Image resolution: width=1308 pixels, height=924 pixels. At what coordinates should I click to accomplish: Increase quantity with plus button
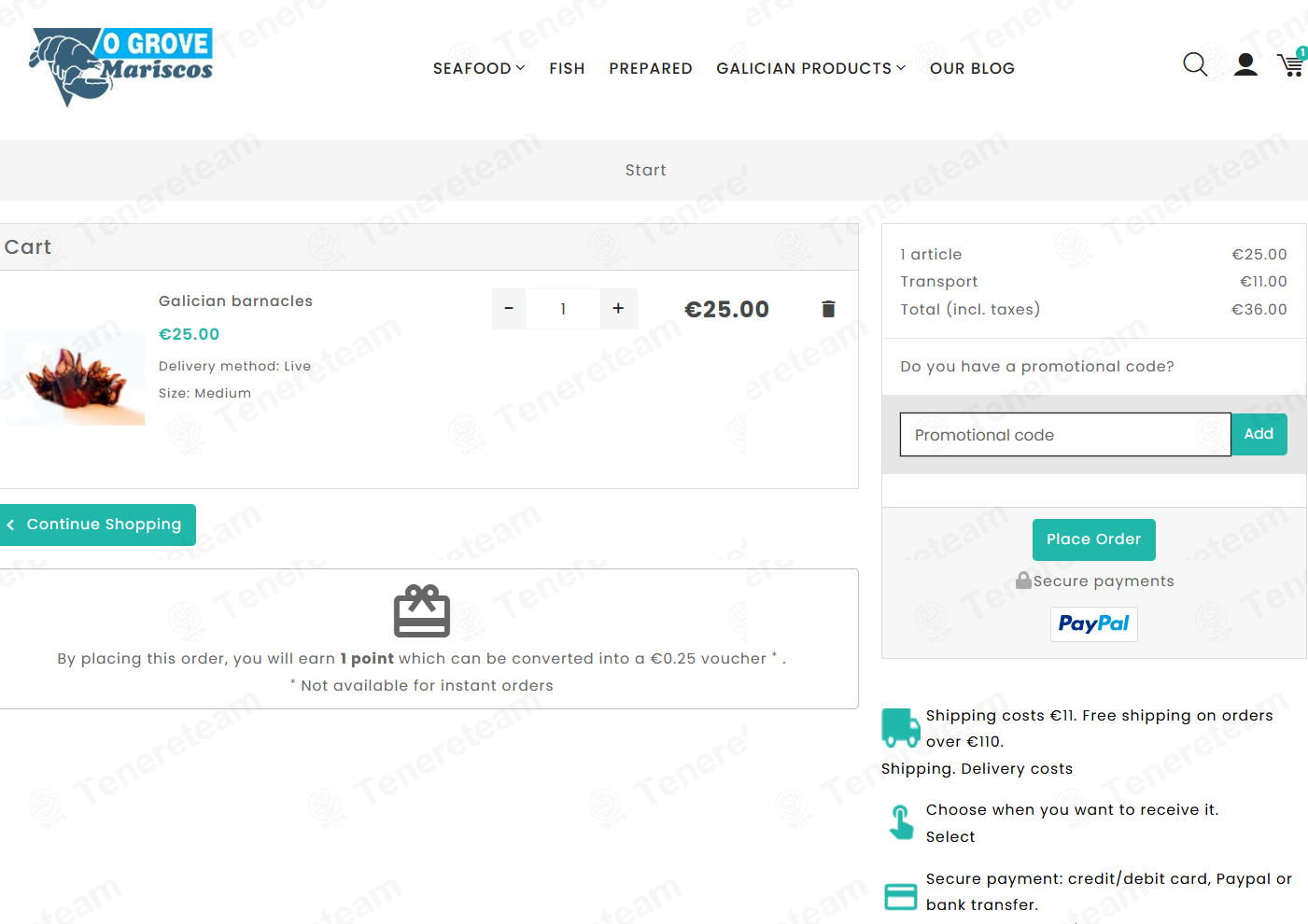click(x=618, y=309)
